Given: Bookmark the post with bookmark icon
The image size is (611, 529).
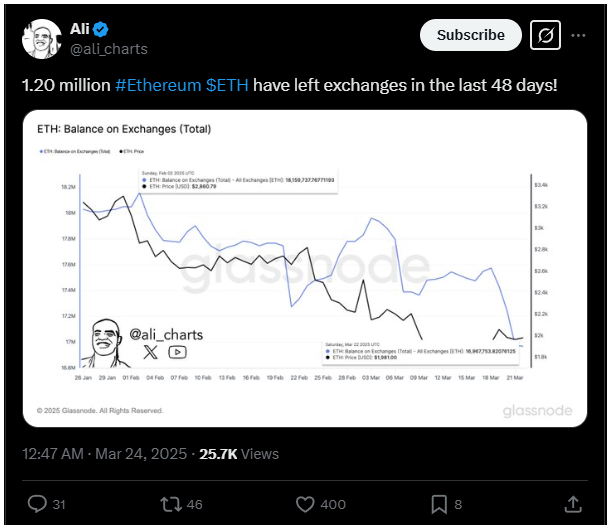Looking at the screenshot, I should [439, 504].
